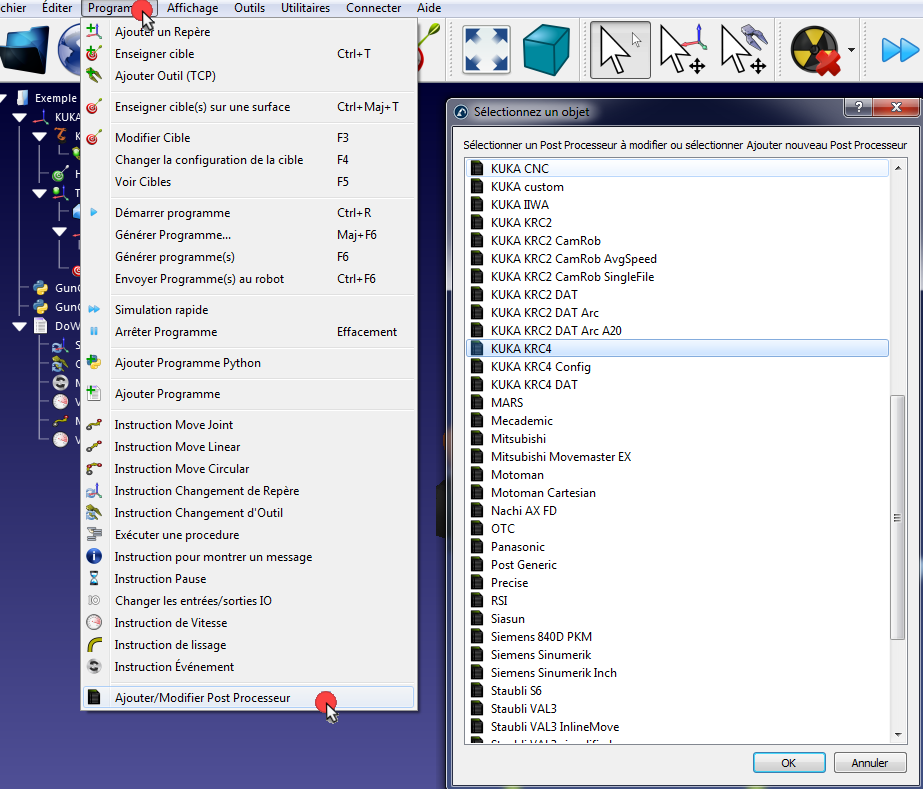Select Siemens Sinumerik Inch entry
Viewport: 923px width, 789px height.
point(678,672)
